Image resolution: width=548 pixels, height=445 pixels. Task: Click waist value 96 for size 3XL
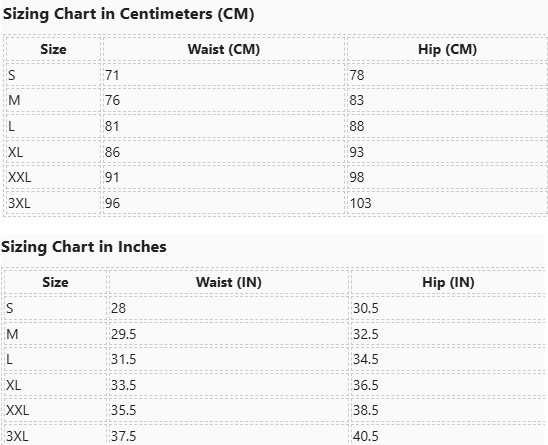[112, 203]
